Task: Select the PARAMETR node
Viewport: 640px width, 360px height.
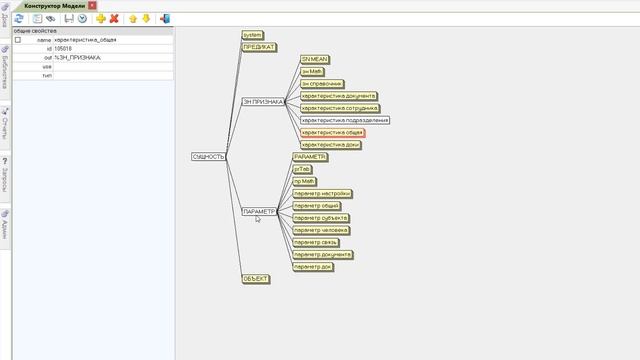Action: (310, 157)
